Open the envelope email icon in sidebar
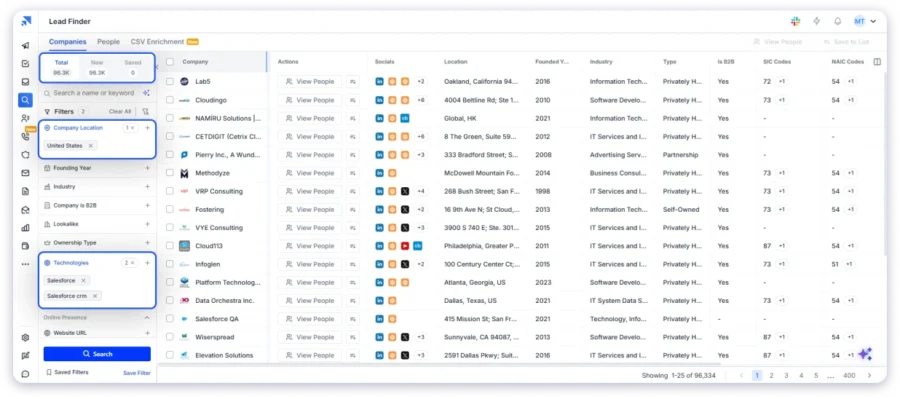The image size is (900, 399). point(25,173)
